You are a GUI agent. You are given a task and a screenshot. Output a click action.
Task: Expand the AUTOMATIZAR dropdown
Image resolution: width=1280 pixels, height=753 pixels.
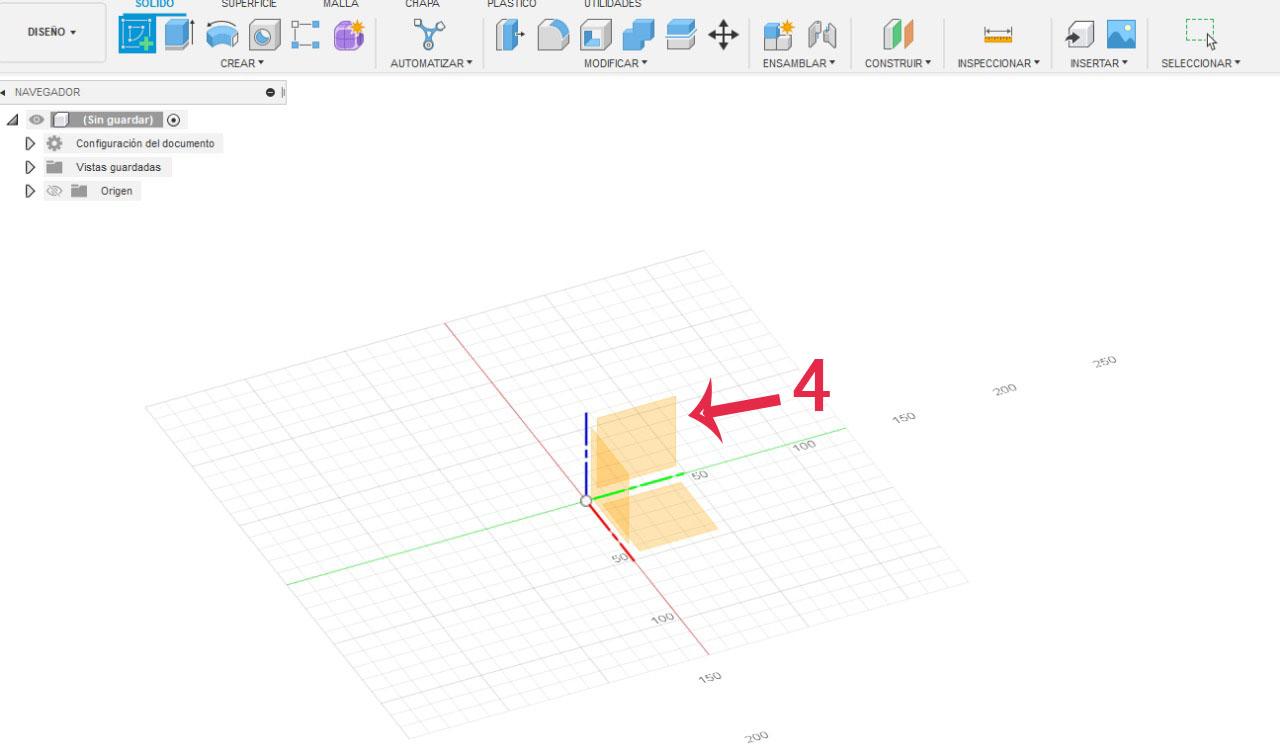(x=431, y=63)
